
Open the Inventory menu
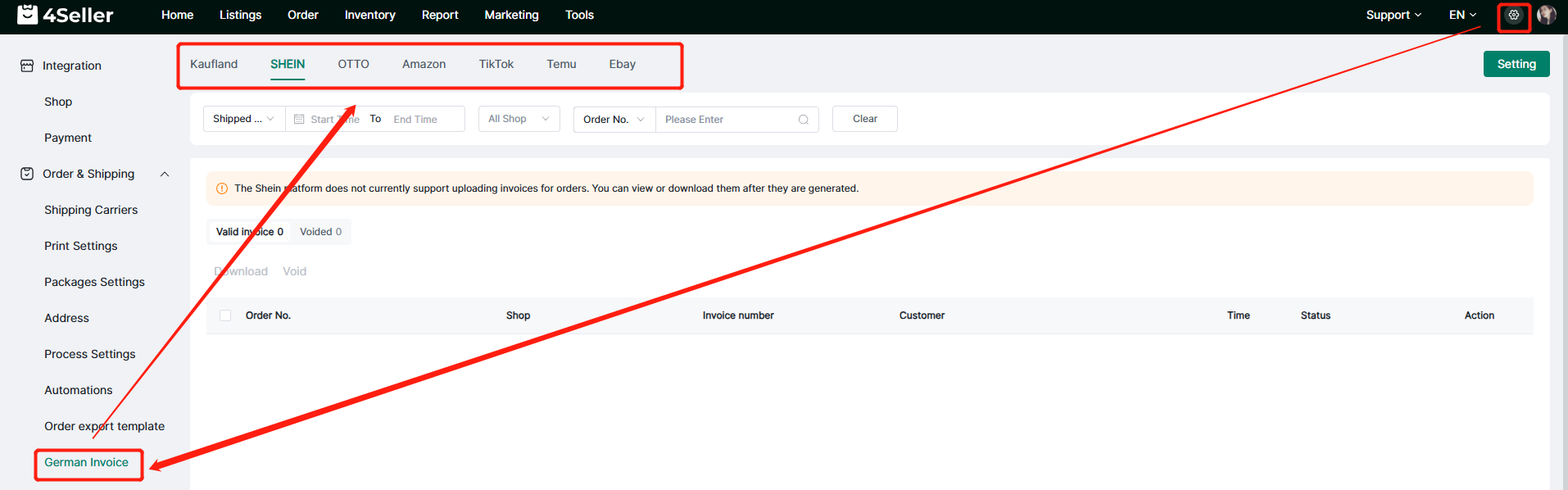coord(369,15)
